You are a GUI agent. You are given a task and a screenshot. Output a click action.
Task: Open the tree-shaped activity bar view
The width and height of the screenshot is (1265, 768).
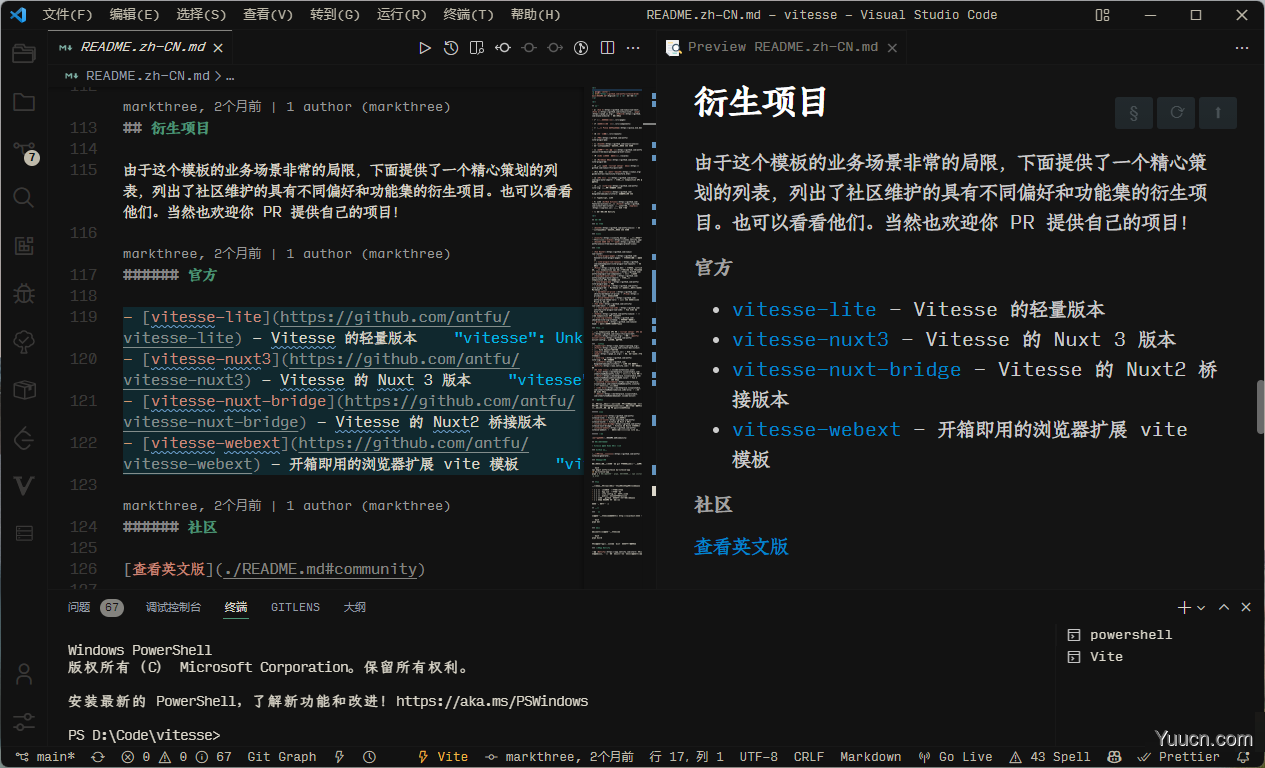(23, 341)
